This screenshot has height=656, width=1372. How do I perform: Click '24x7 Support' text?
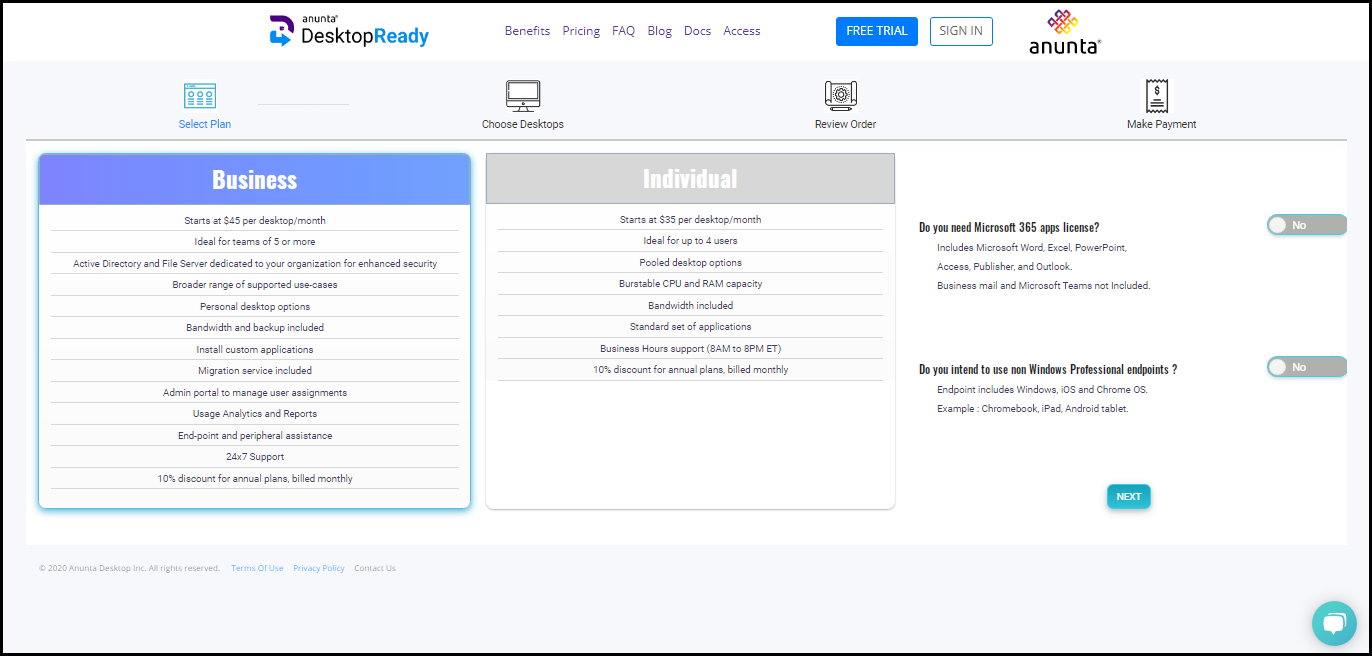[255, 457]
